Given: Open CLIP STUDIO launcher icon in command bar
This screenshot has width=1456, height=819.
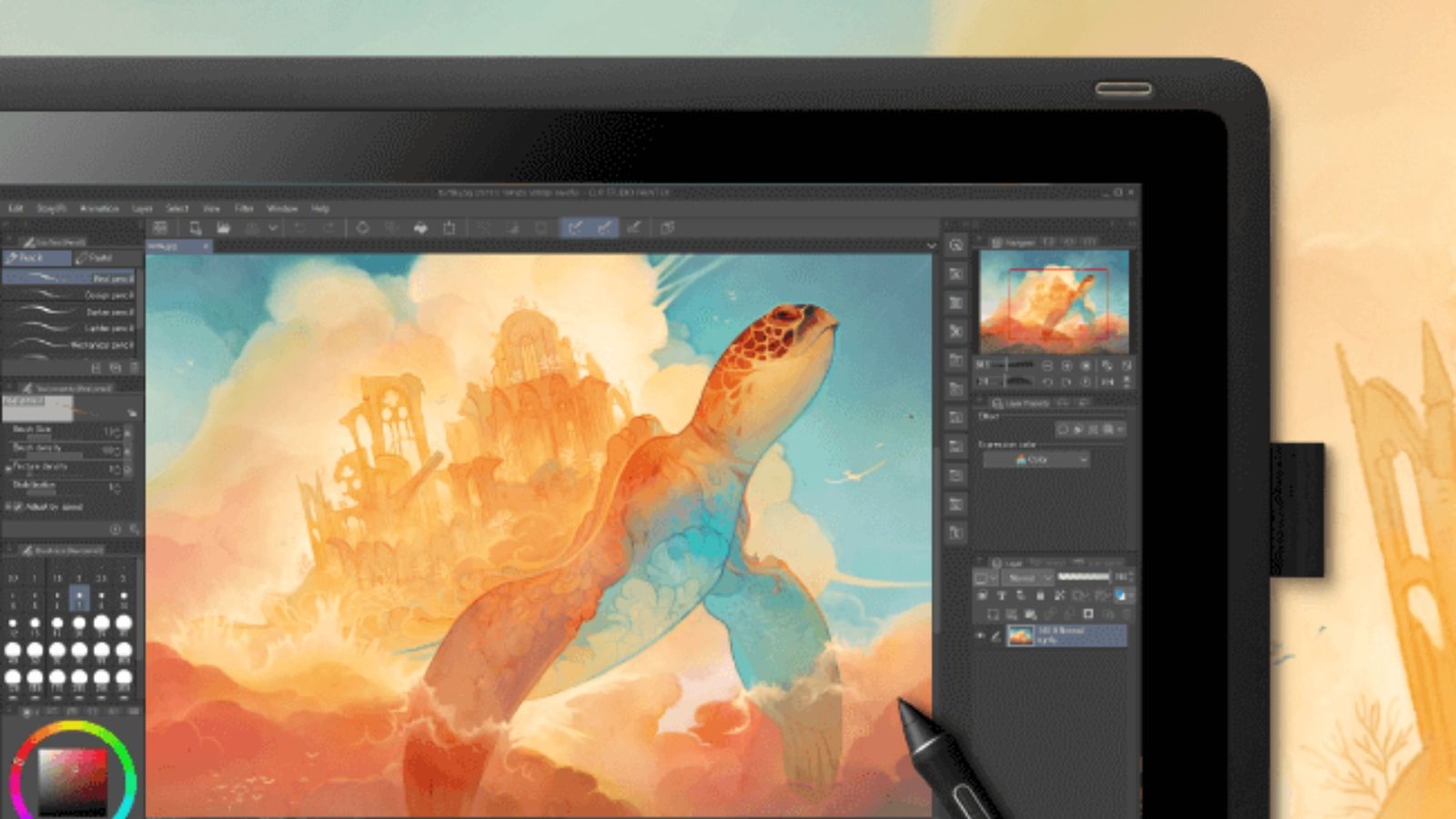Looking at the screenshot, I should tap(160, 227).
